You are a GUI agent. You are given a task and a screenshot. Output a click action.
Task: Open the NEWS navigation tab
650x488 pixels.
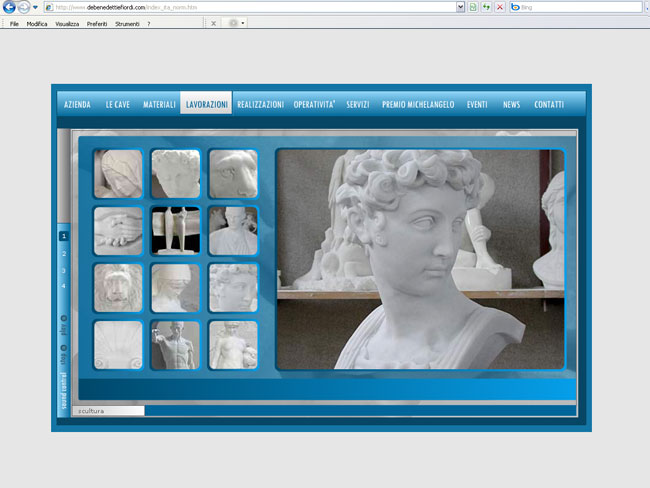(511, 104)
